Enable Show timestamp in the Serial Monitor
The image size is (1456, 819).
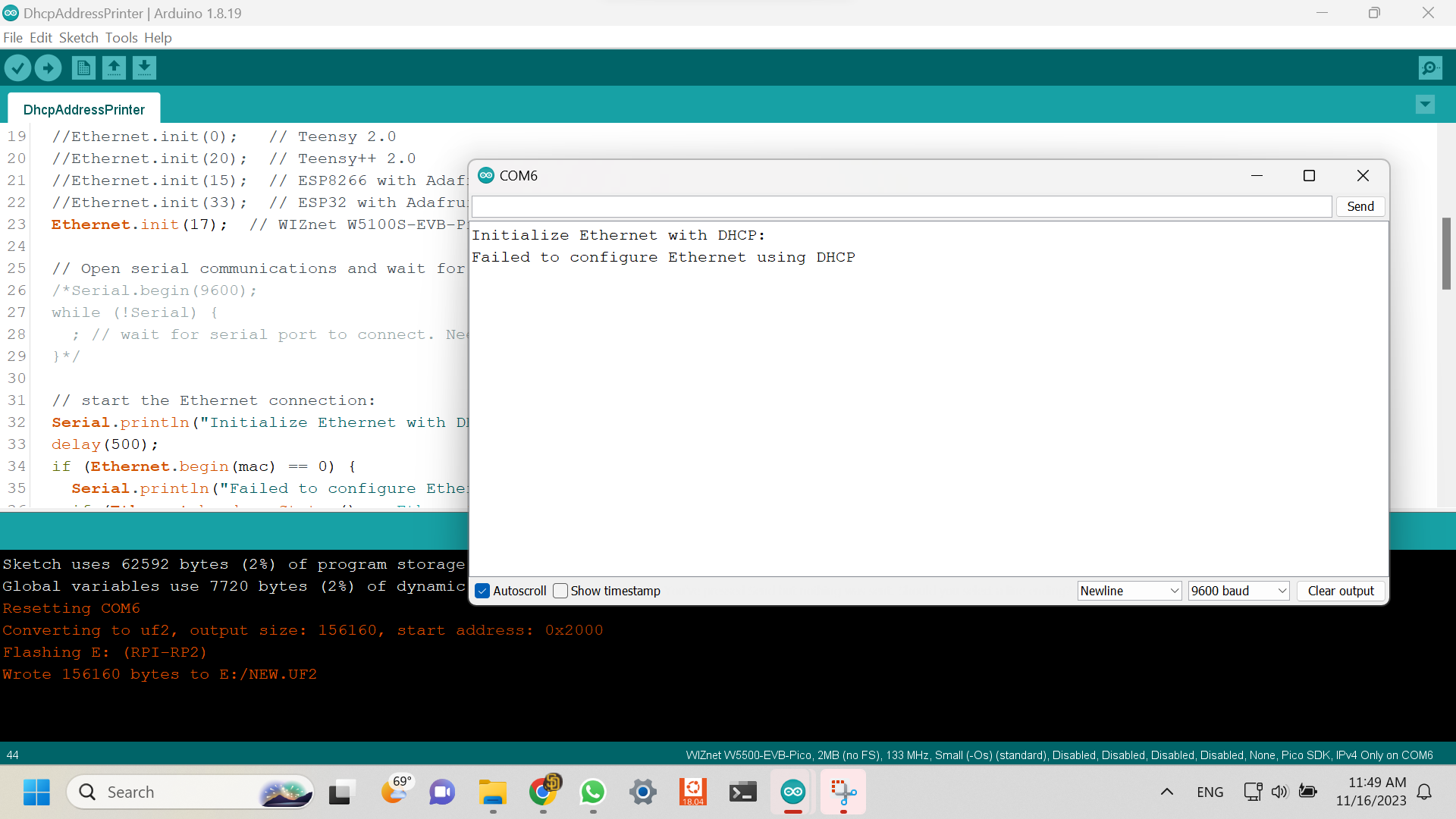coord(560,591)
